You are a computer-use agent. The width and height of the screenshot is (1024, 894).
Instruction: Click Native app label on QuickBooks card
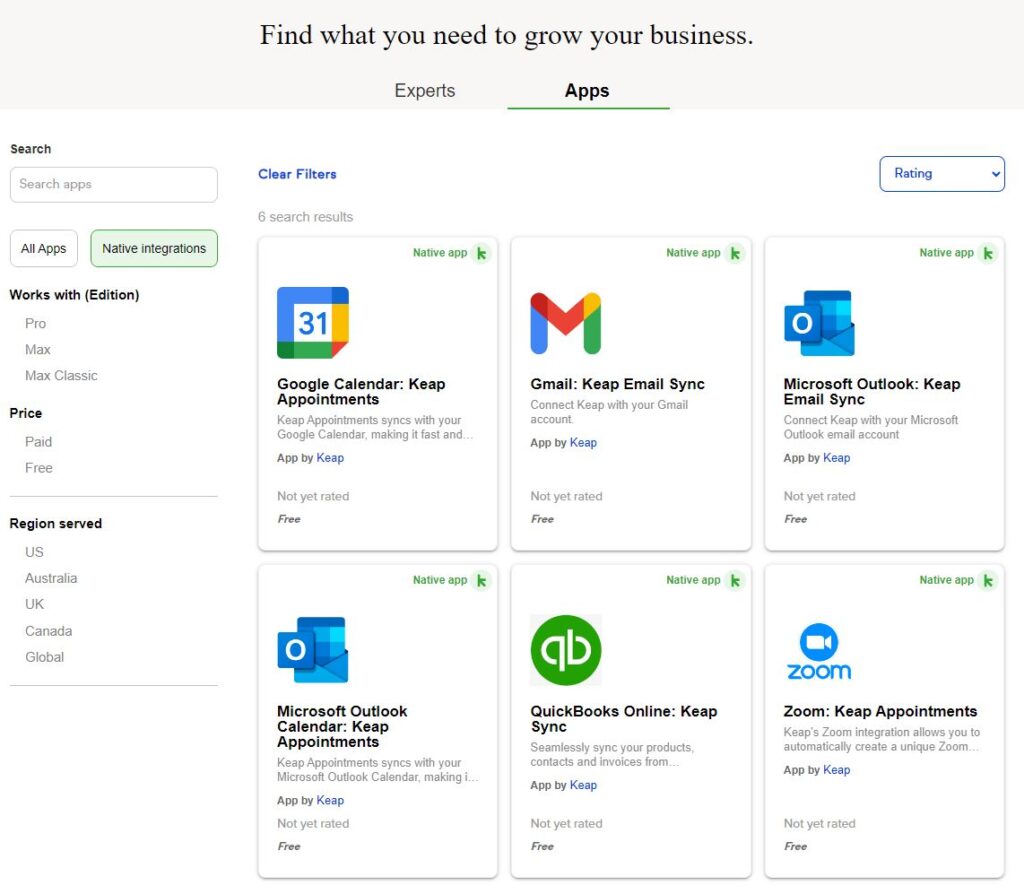(694, 581)
